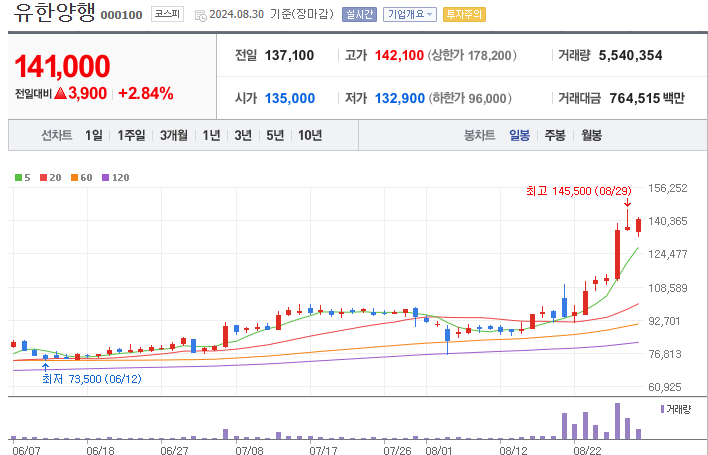Click the current price 141,000
This screenshot has width=708, height=455.
(x=62, y=66)
